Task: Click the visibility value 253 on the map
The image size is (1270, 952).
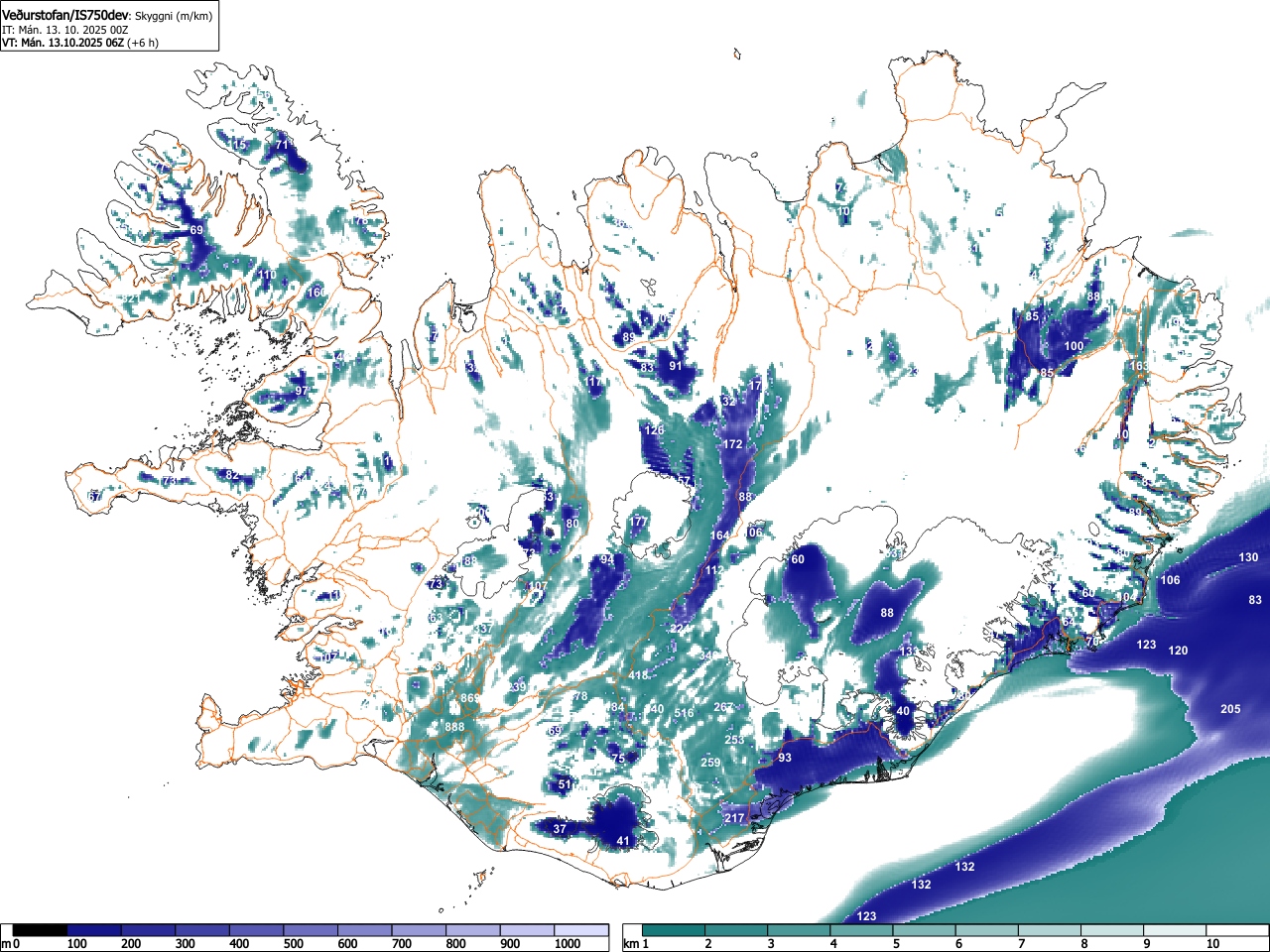Action: pos(734,740)
